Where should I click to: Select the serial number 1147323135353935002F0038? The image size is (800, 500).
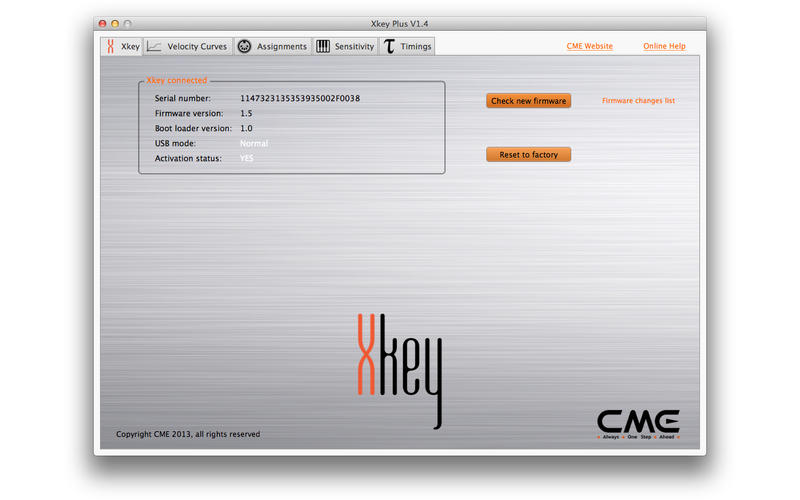click(300, 98)
